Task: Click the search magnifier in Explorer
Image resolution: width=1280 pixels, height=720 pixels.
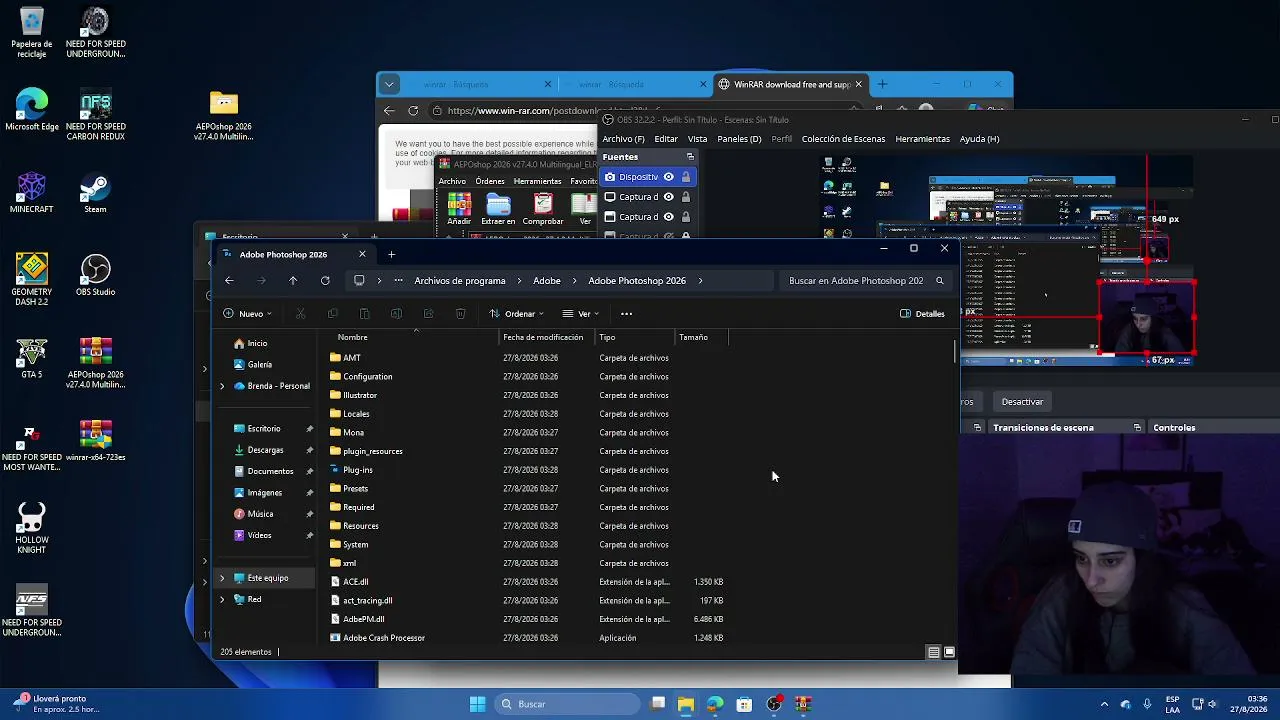Action: [x=939, y=281]
